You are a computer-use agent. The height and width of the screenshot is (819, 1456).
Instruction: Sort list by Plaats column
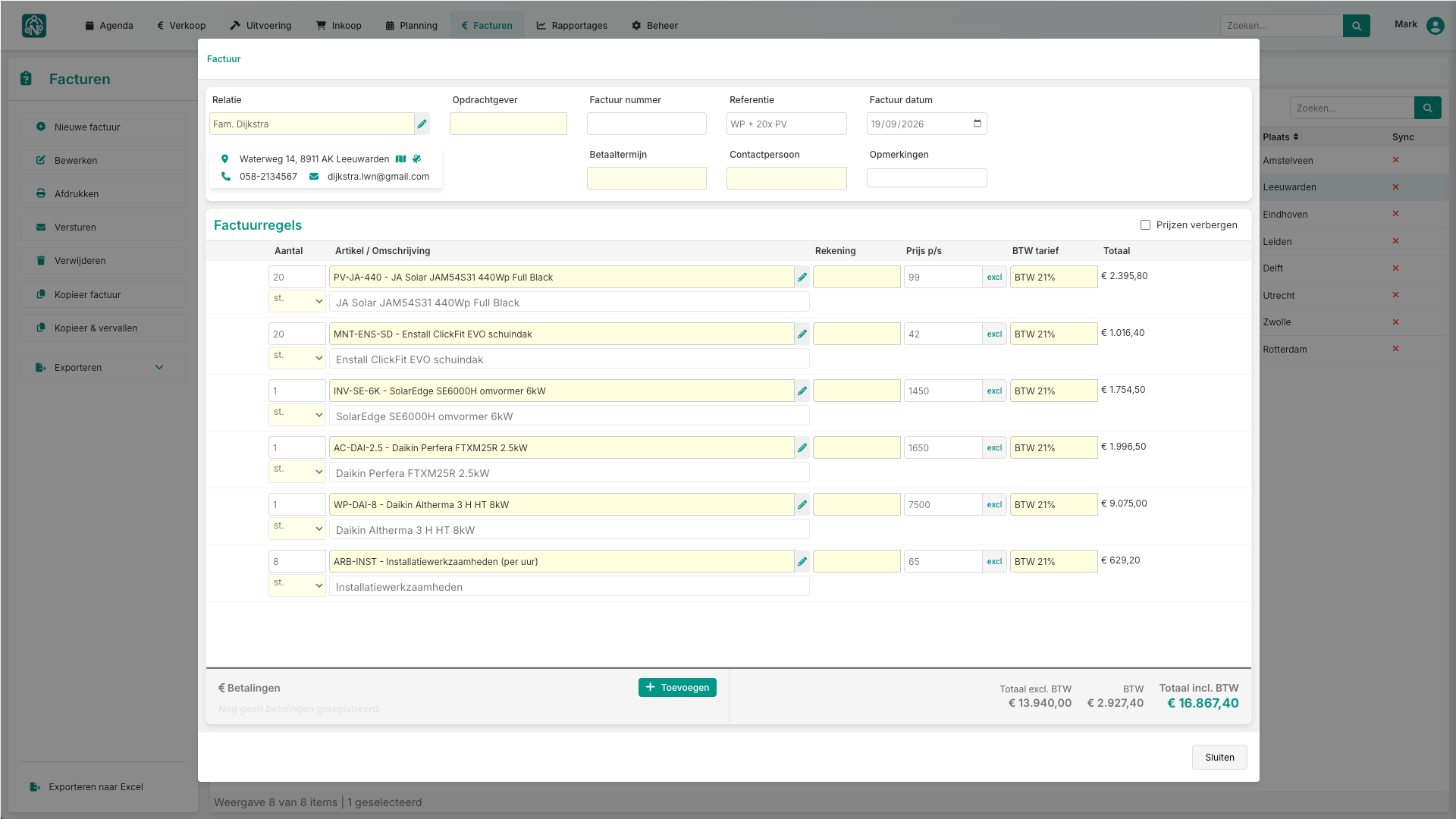pos(1280,137)
